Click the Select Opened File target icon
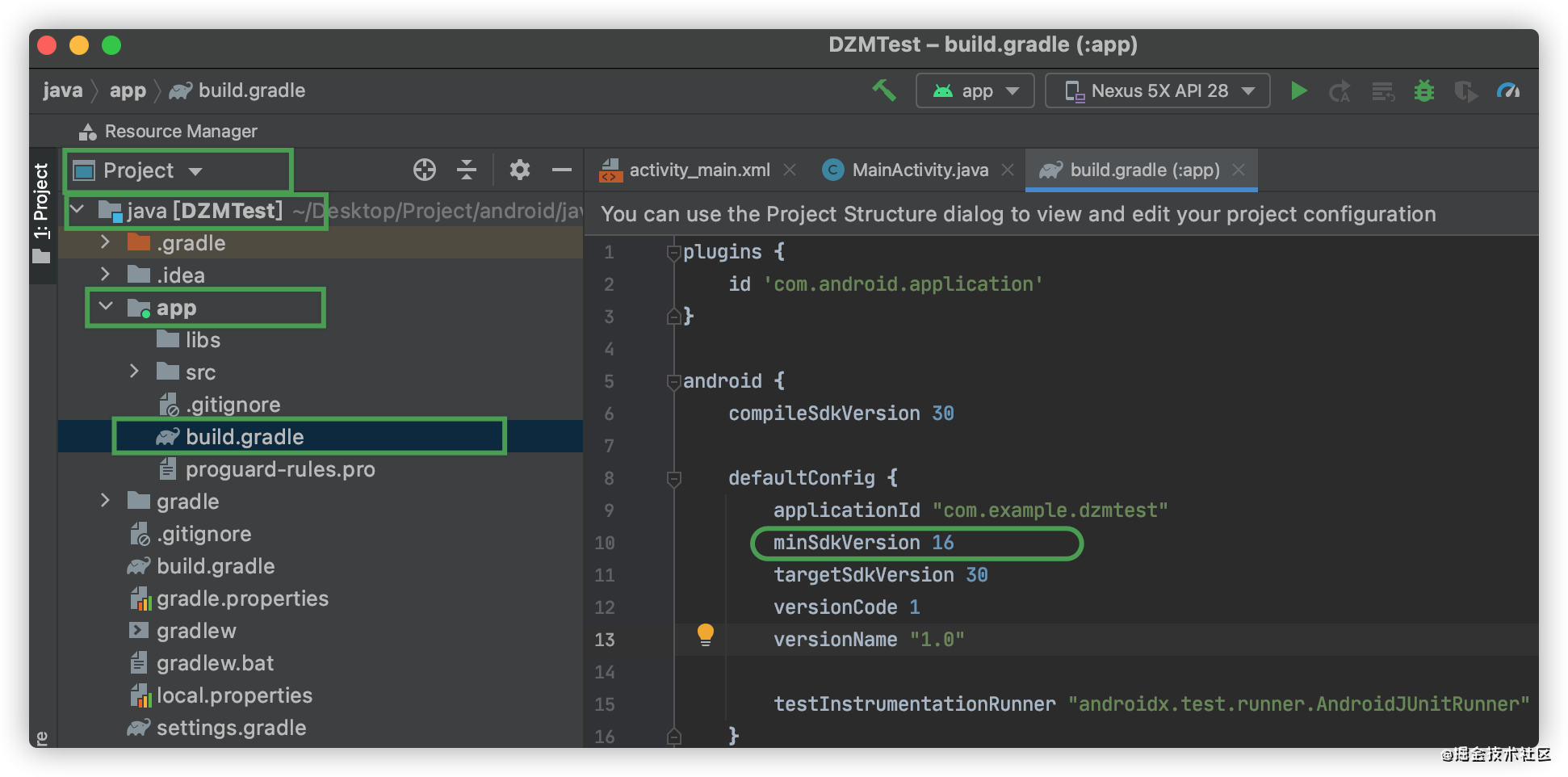 (x=425, y=170)
